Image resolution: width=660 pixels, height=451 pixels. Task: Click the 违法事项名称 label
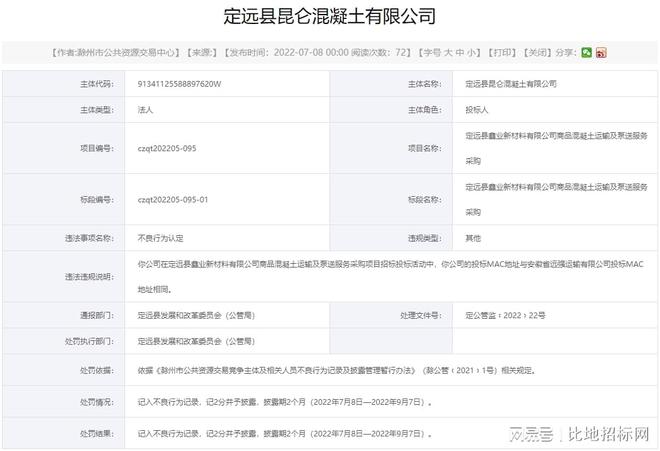coord(89,238)
